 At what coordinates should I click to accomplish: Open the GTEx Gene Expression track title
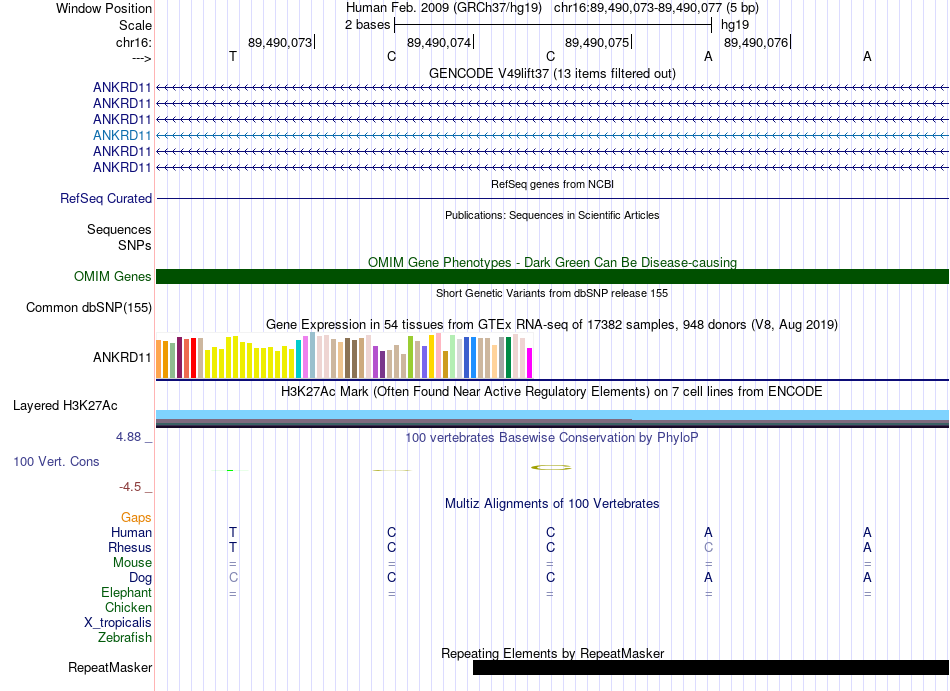(x=552, y=325)
